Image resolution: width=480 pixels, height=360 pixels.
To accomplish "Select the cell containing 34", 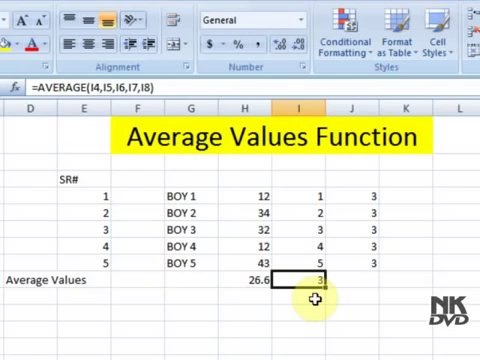I will (x=245, y=213).
